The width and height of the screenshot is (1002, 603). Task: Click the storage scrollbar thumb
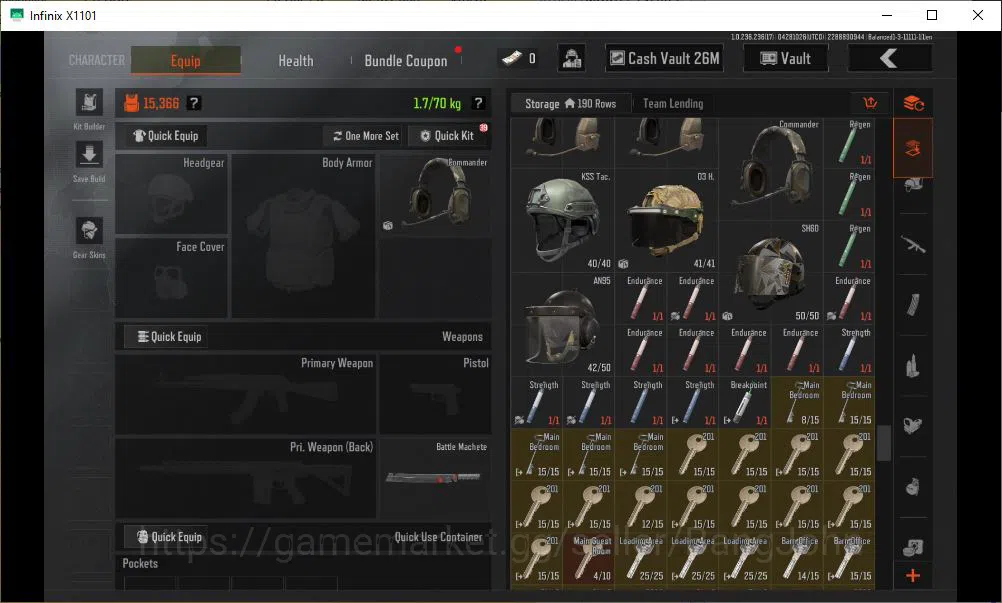coord(884,443)
